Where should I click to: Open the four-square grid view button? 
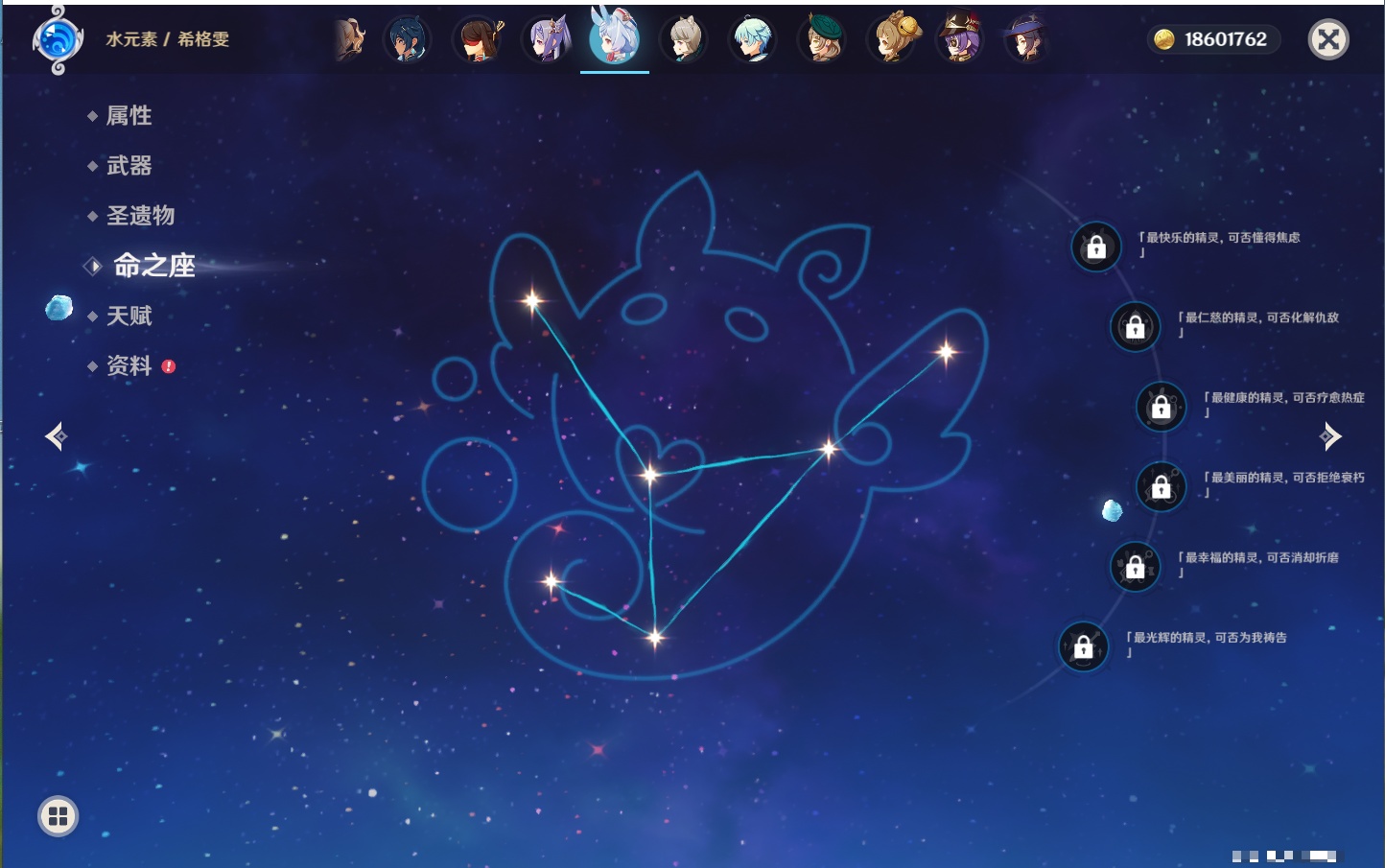[x=58, y=816]
